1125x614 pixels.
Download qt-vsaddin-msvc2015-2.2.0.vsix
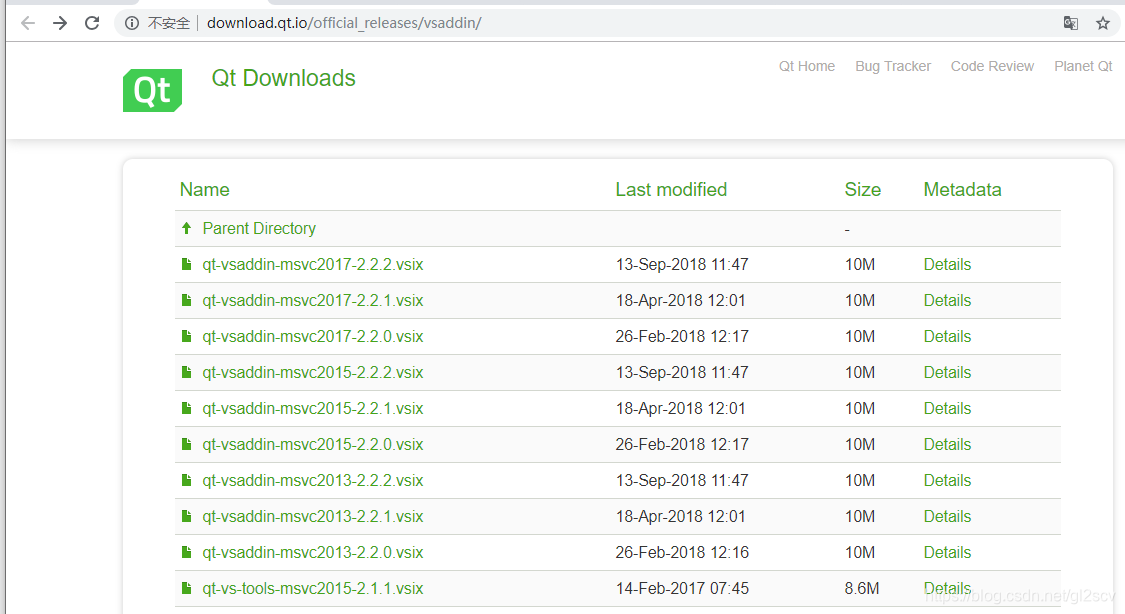pyautogui.click(x=313, y=444)
